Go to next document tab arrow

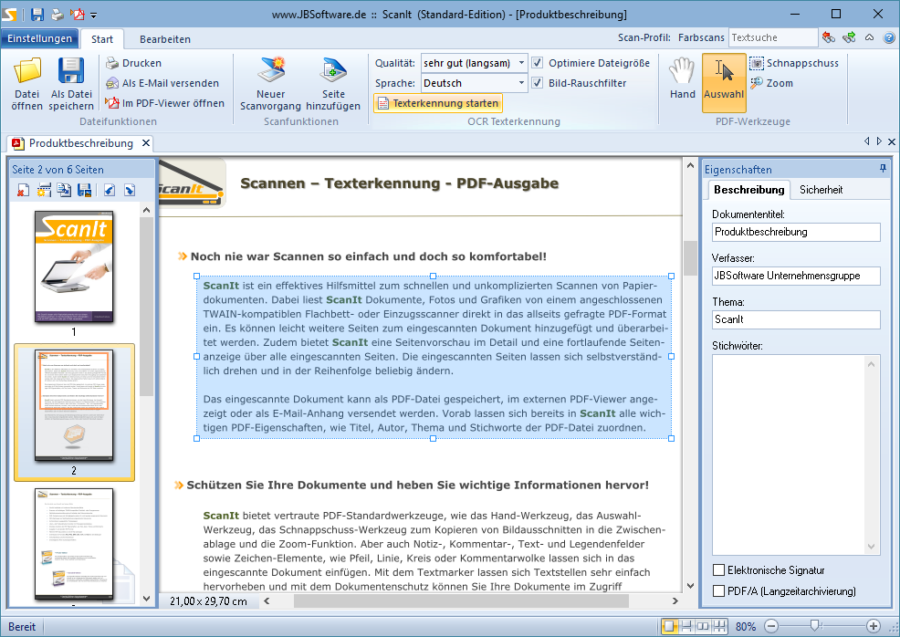pyautogui.click(x=879, y=141)
